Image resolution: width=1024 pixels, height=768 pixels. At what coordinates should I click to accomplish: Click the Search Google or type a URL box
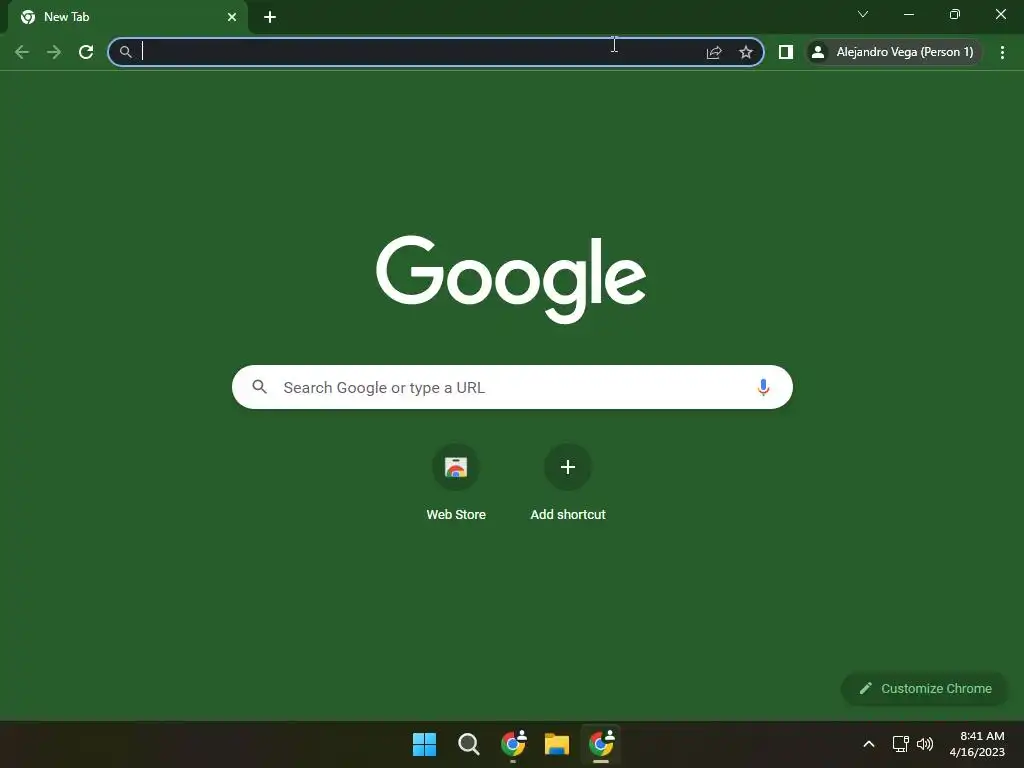(x=512, y=387)
